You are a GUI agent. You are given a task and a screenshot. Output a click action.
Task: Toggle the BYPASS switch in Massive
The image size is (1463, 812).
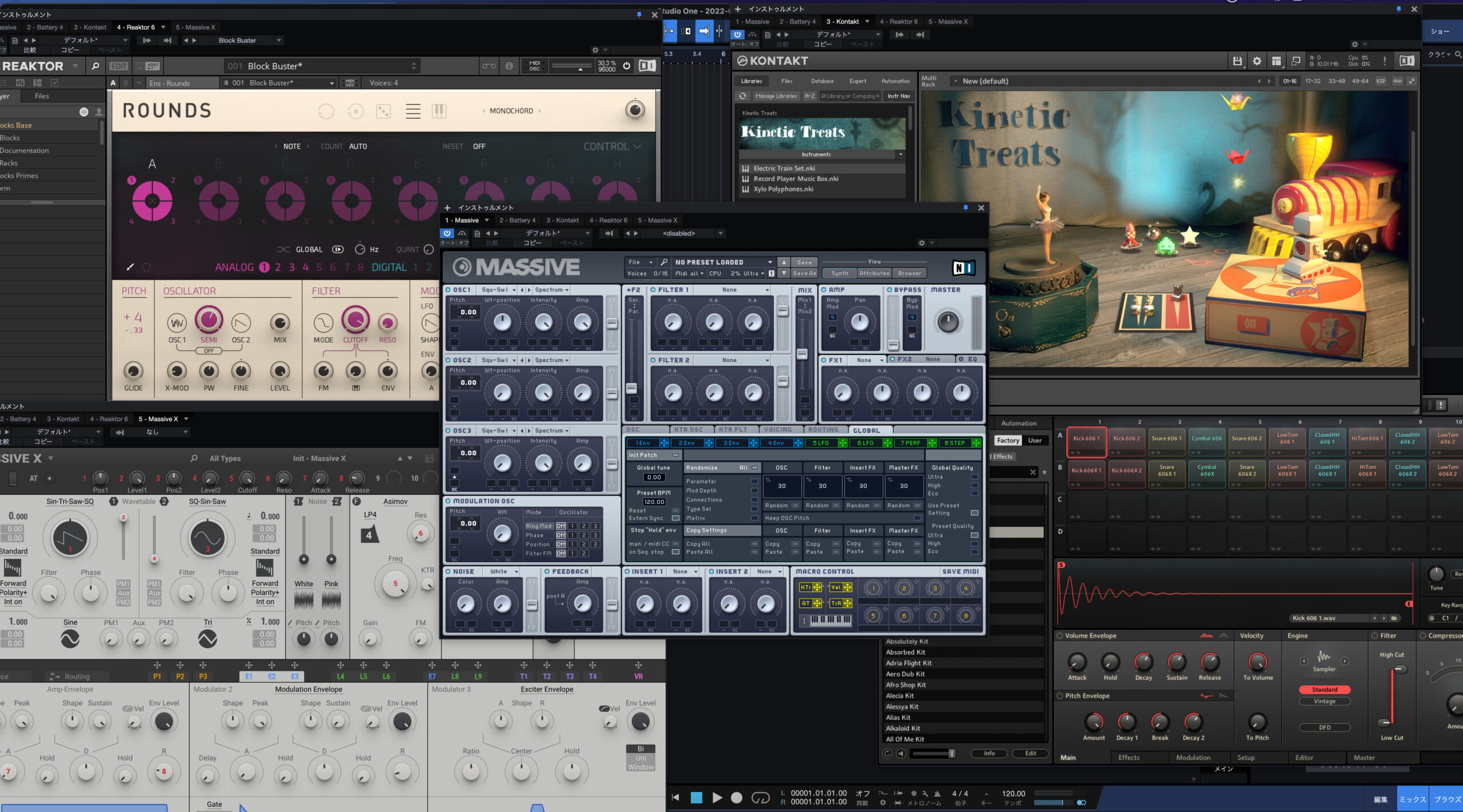pos(890,290)
